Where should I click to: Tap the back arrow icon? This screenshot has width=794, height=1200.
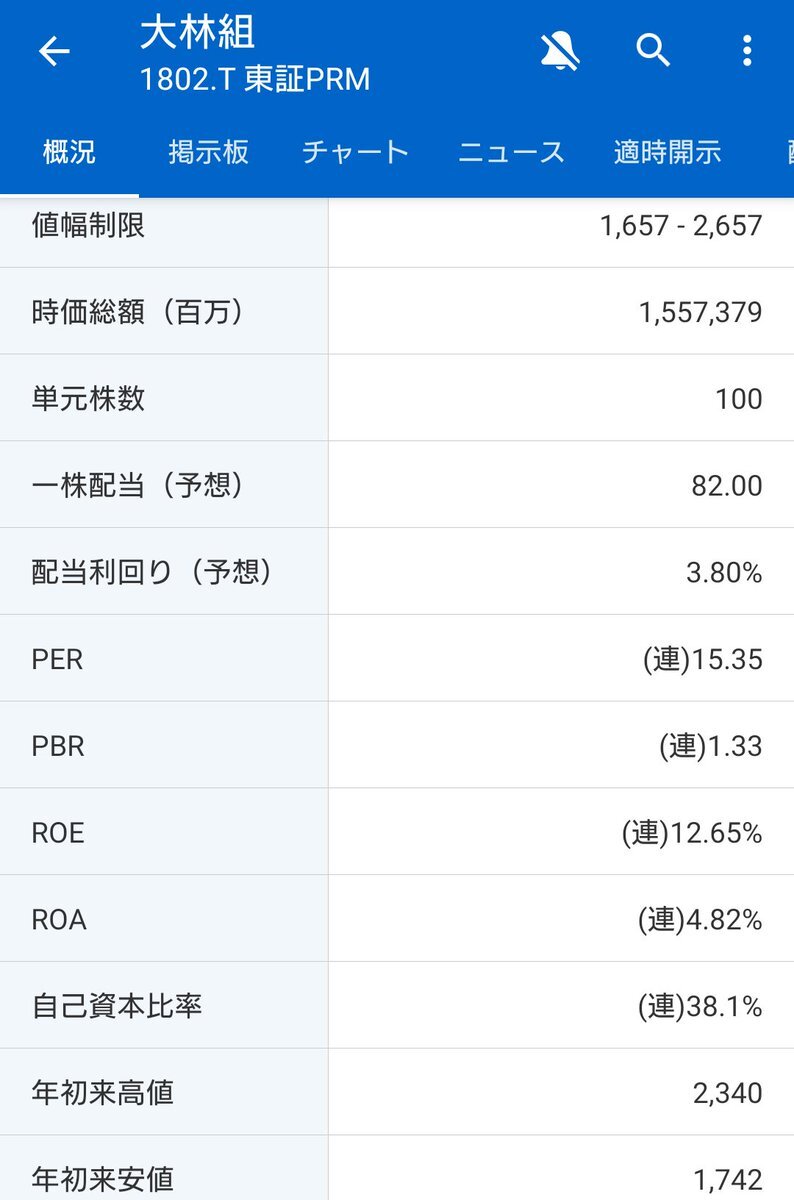click(54, 51)
